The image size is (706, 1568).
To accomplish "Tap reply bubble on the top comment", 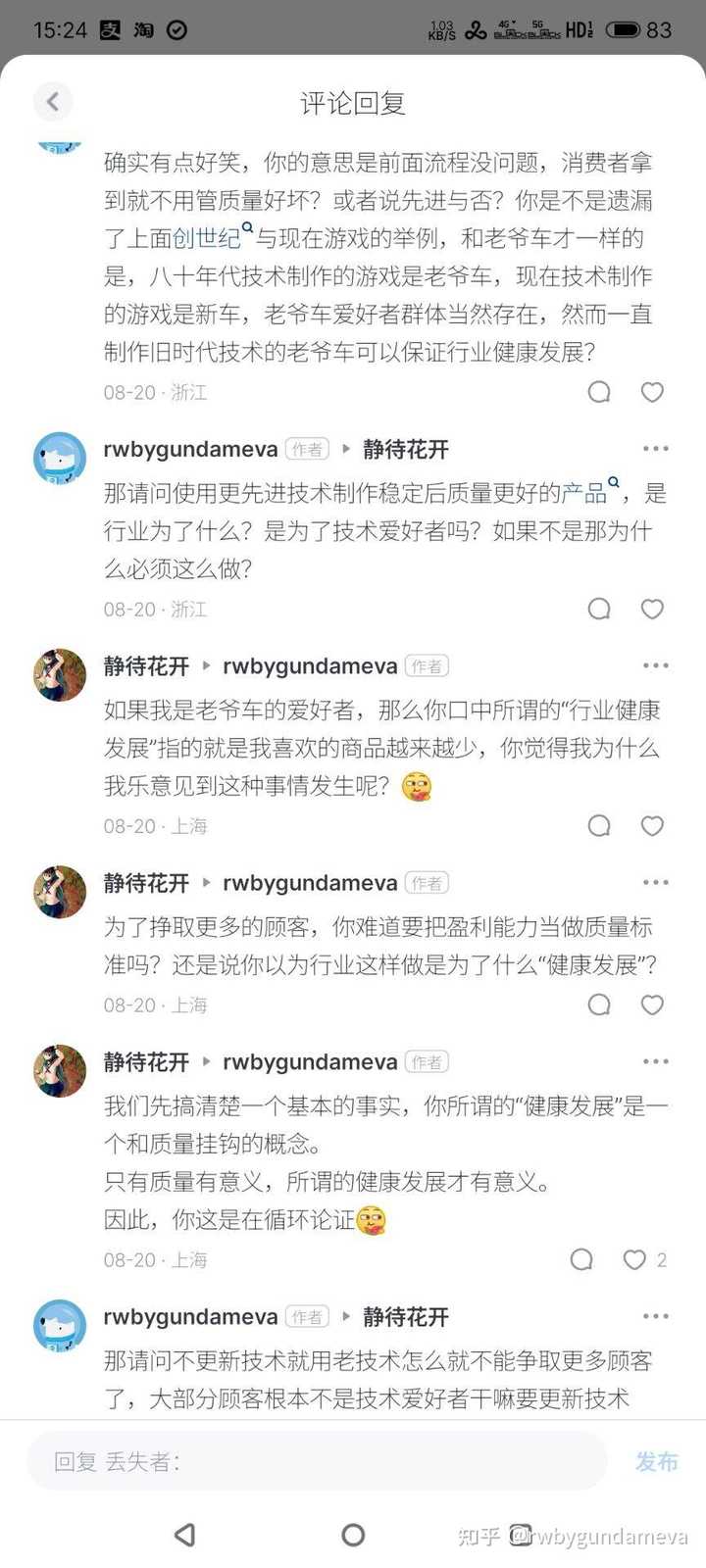I will (599, 392).
